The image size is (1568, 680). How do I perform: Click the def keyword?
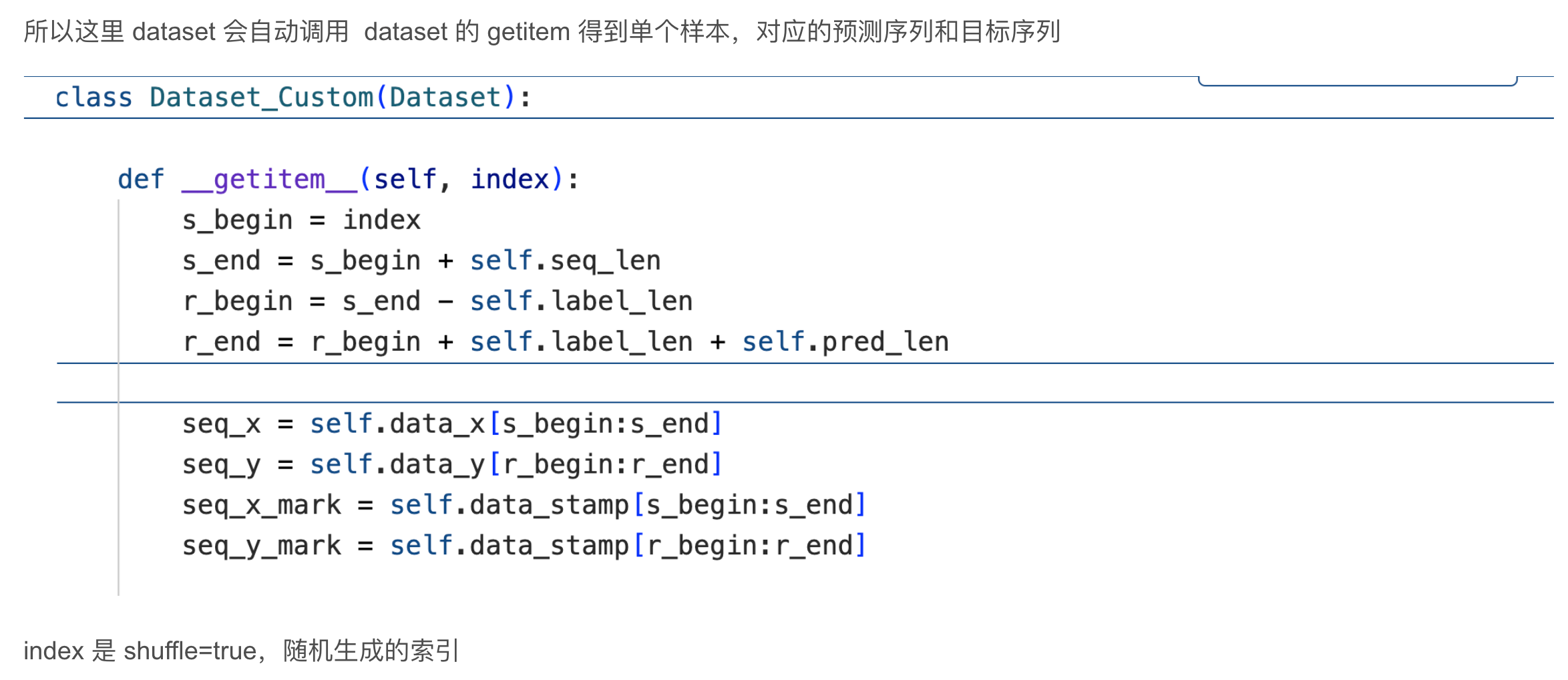141,179
